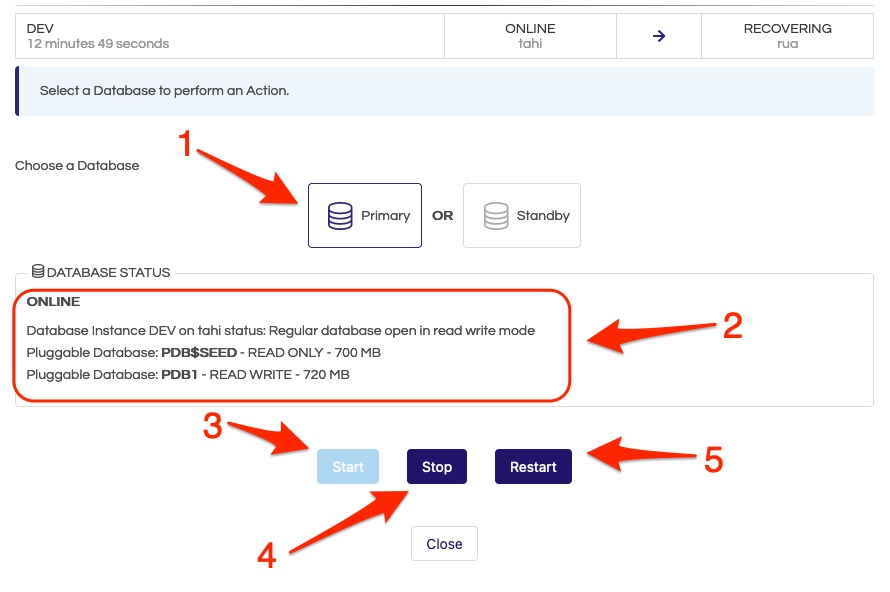The height and width of the screenshot is (592, 890).
Task: Click the ONLINE tahi status indicator
Action: tap(530, 35)
